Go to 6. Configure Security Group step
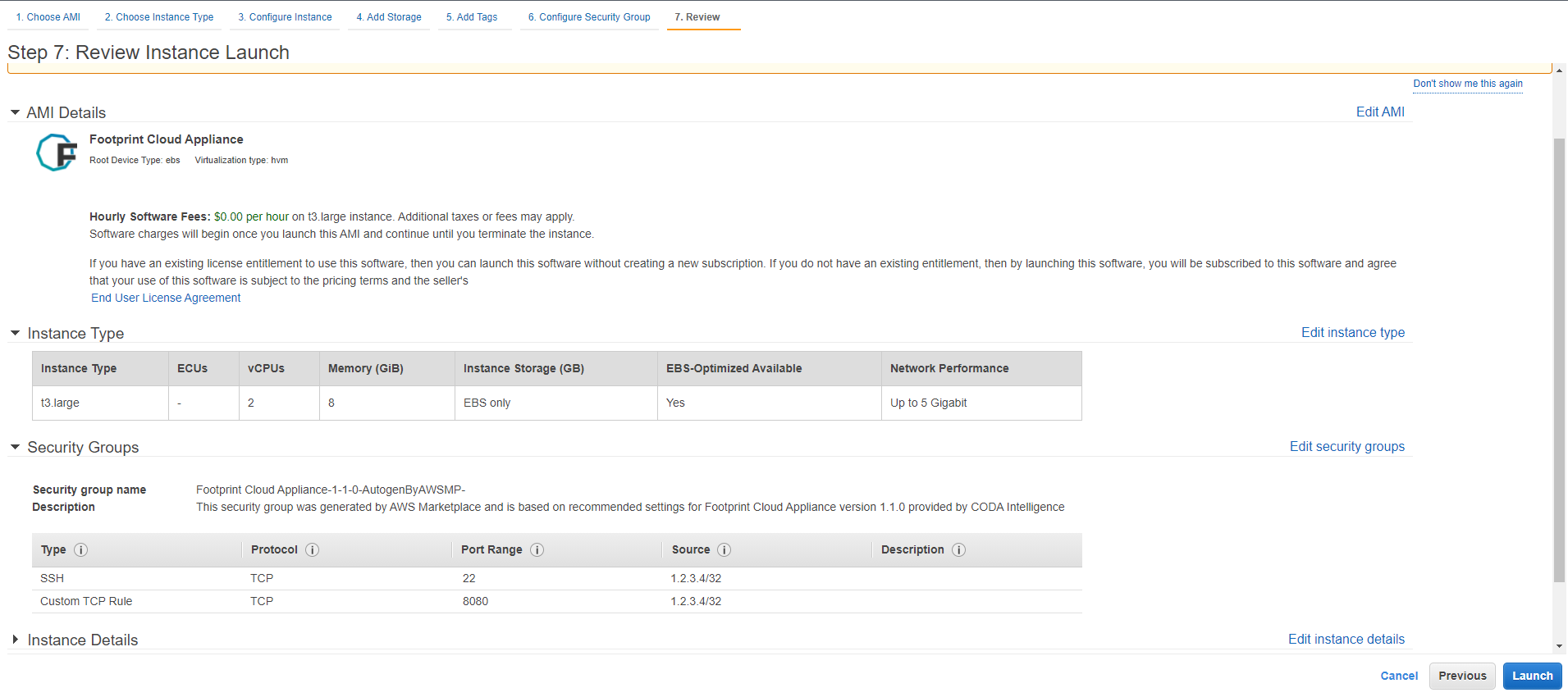The image size is (1568, 697). (589, 17)
